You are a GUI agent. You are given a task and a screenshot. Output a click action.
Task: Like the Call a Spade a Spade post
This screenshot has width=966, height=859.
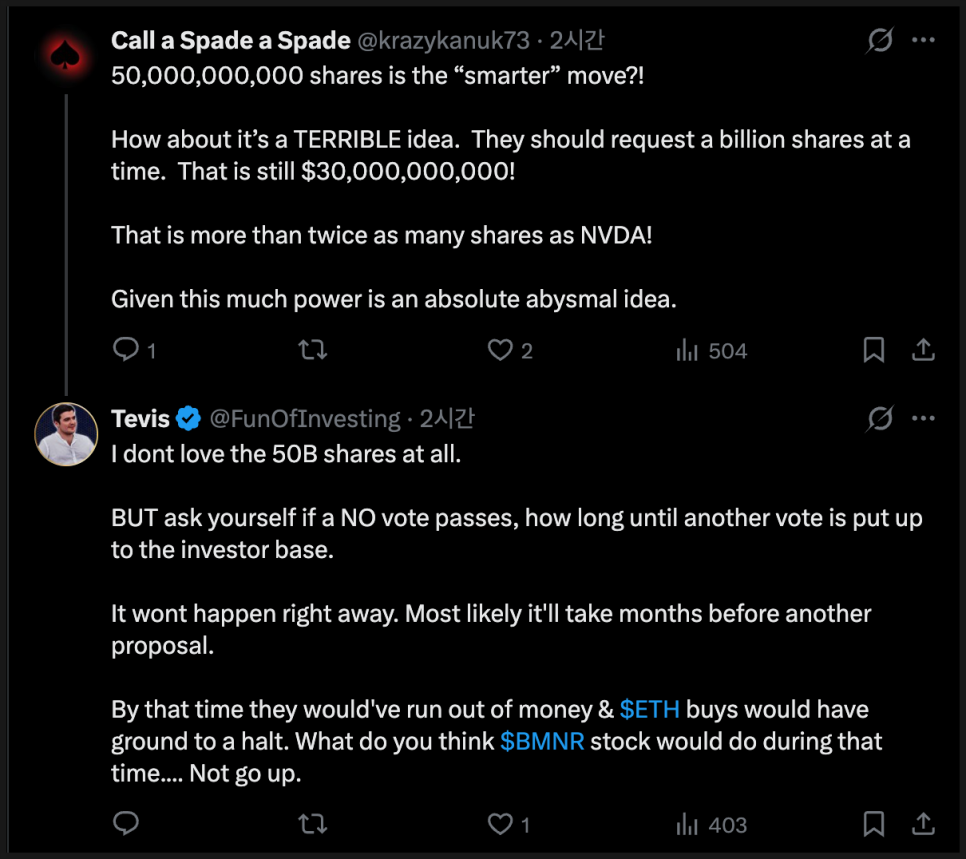pyautogui.click(x=500, y=350)
